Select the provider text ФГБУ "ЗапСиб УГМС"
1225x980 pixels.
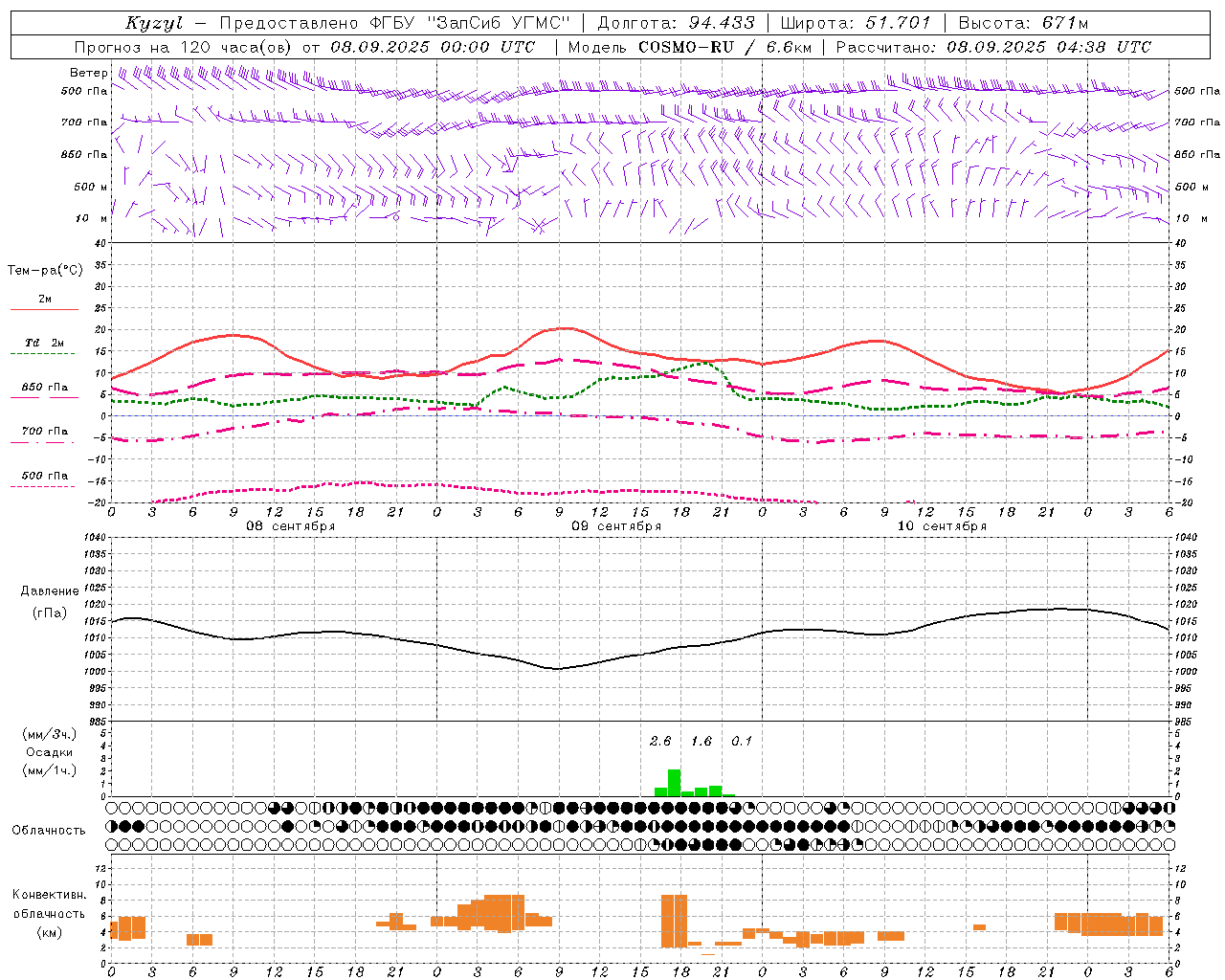[469, 23]
